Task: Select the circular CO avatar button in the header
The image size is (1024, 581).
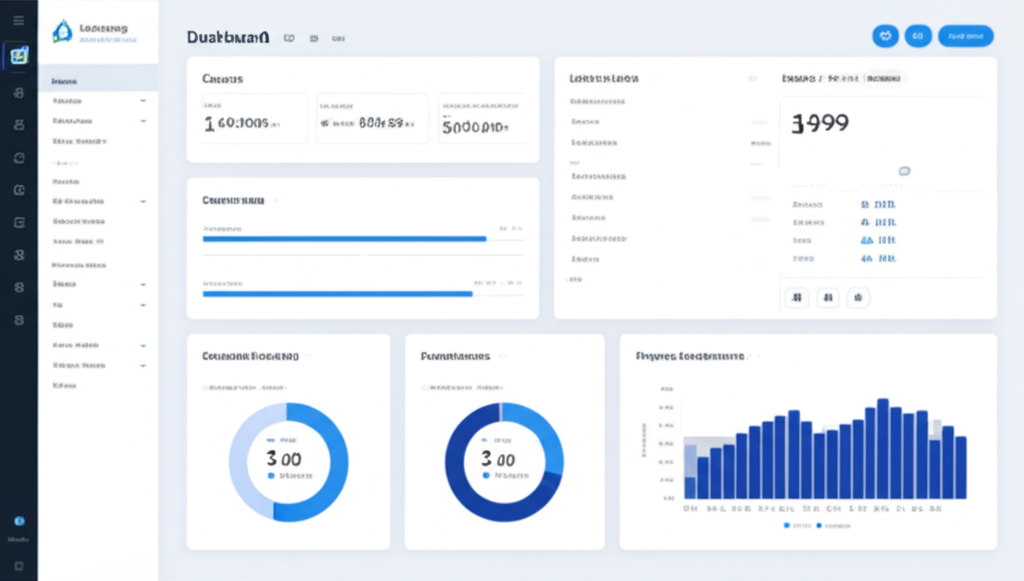Action: (x=918, y=35)
